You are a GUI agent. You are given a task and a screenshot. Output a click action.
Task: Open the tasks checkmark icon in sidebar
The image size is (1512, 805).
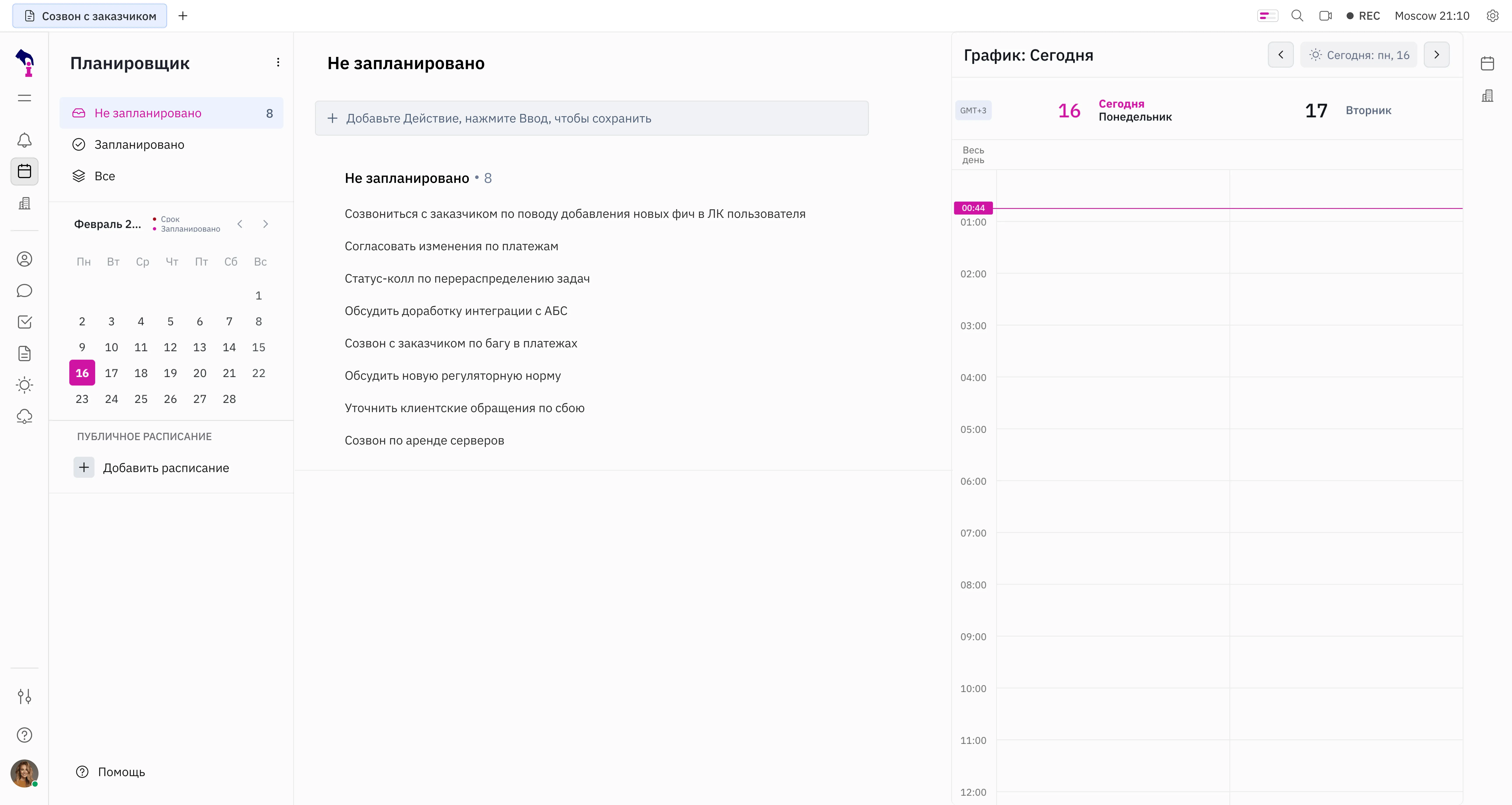[x=24, y=322]
